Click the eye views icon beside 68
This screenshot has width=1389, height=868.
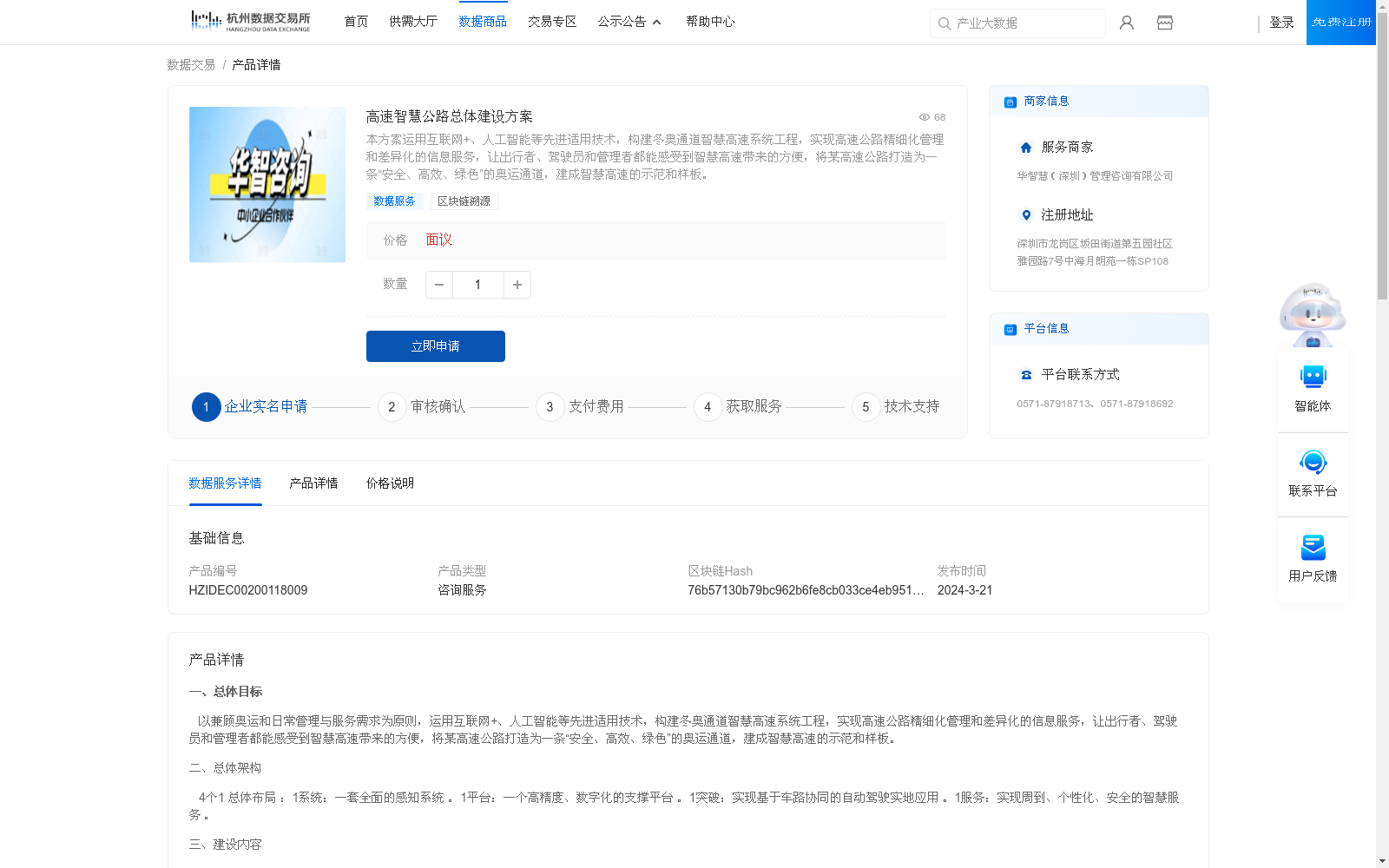click(x=925, y=117)
